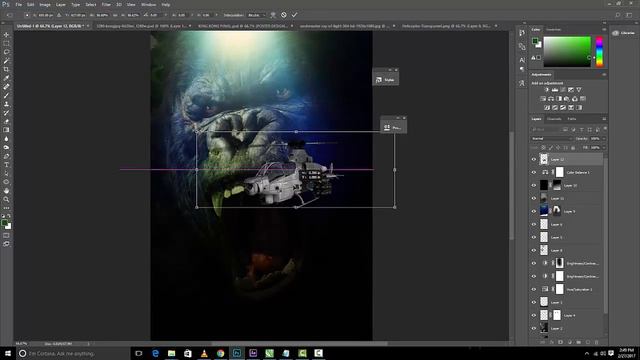Open VLC from the taskbar
Viewport: 640px width, 360px height.
tap(204, 353)
